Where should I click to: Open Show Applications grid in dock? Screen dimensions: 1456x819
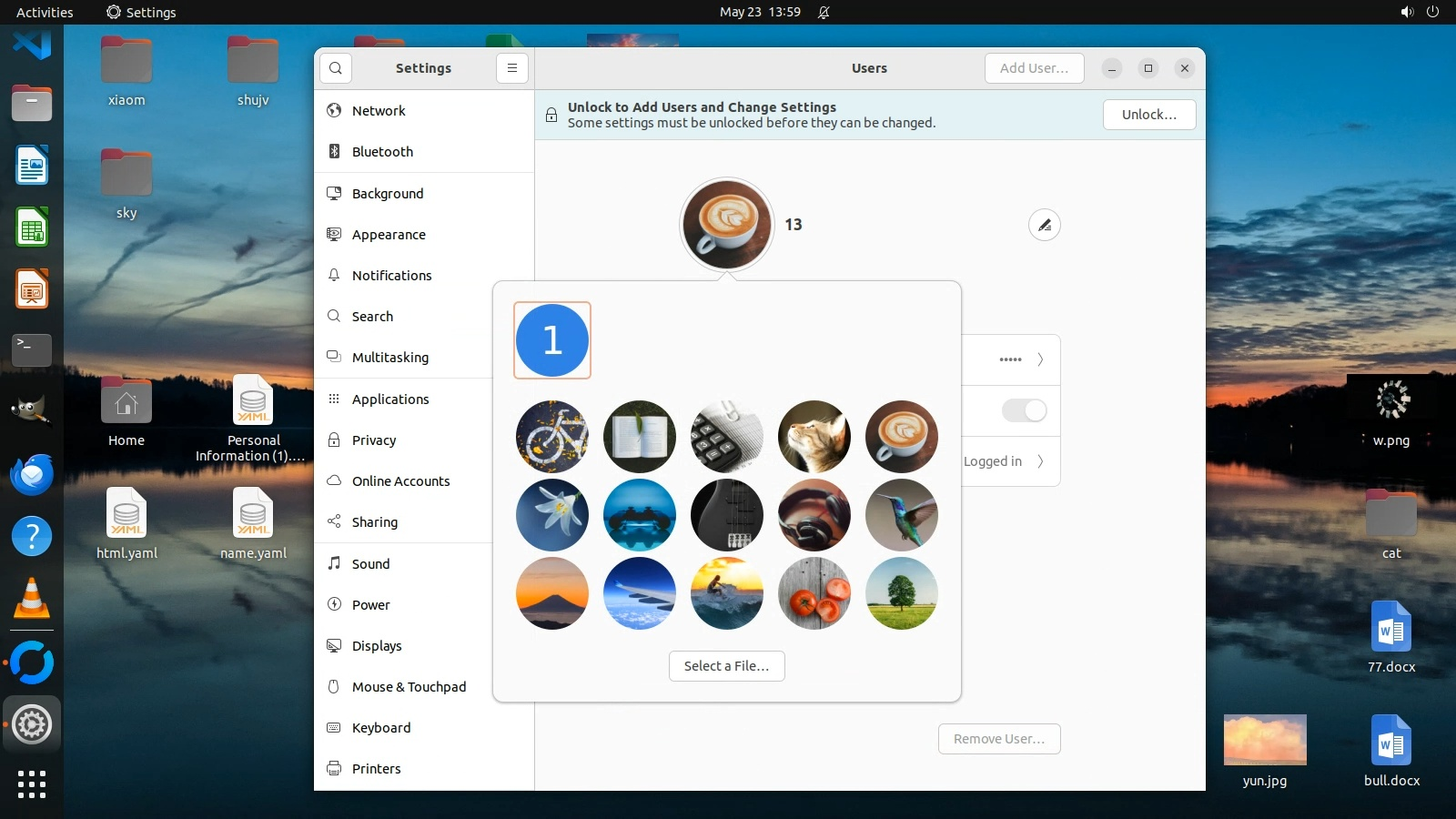click(x=32, y=784)
